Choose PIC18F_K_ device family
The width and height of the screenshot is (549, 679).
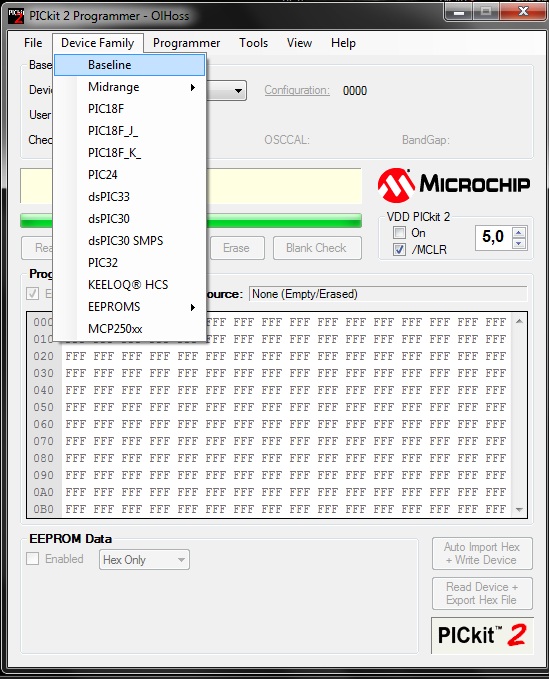tap(129, 153)
